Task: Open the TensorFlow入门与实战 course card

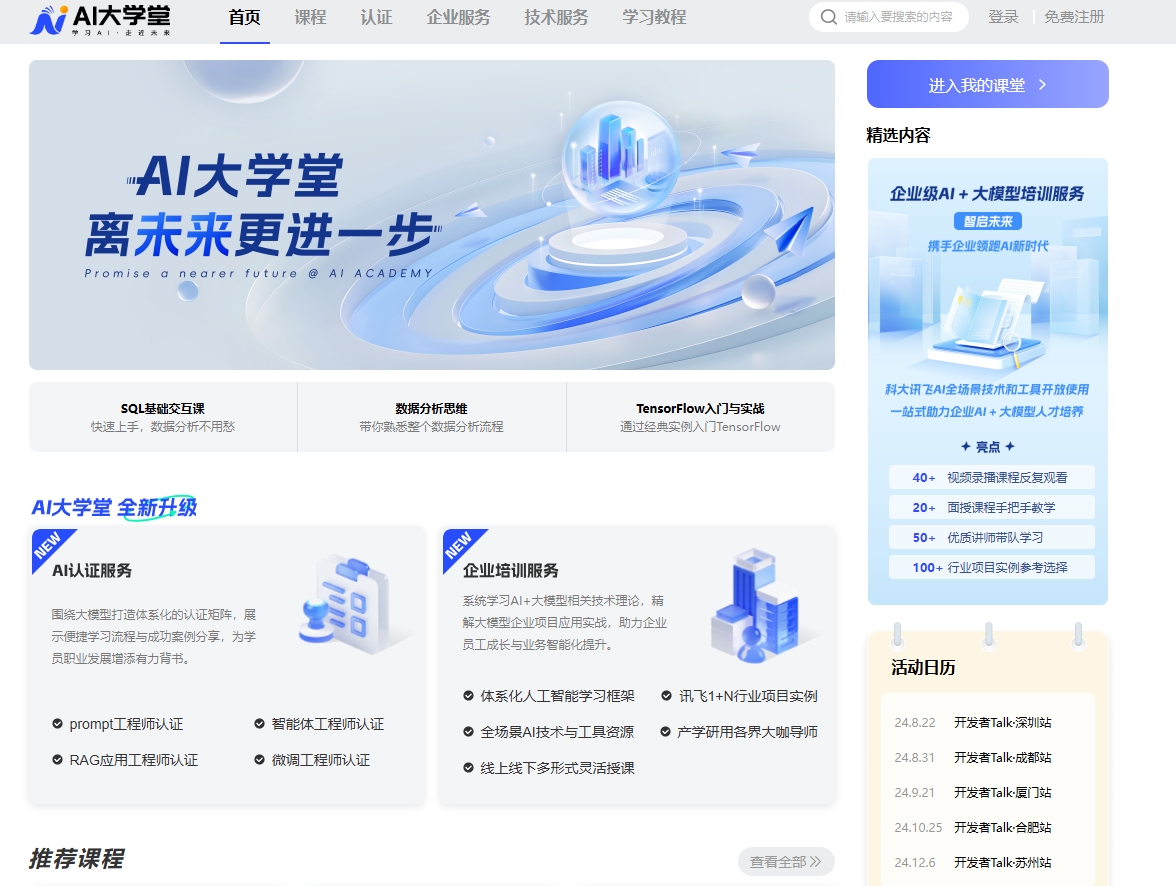Action: [x=700, y=417]
